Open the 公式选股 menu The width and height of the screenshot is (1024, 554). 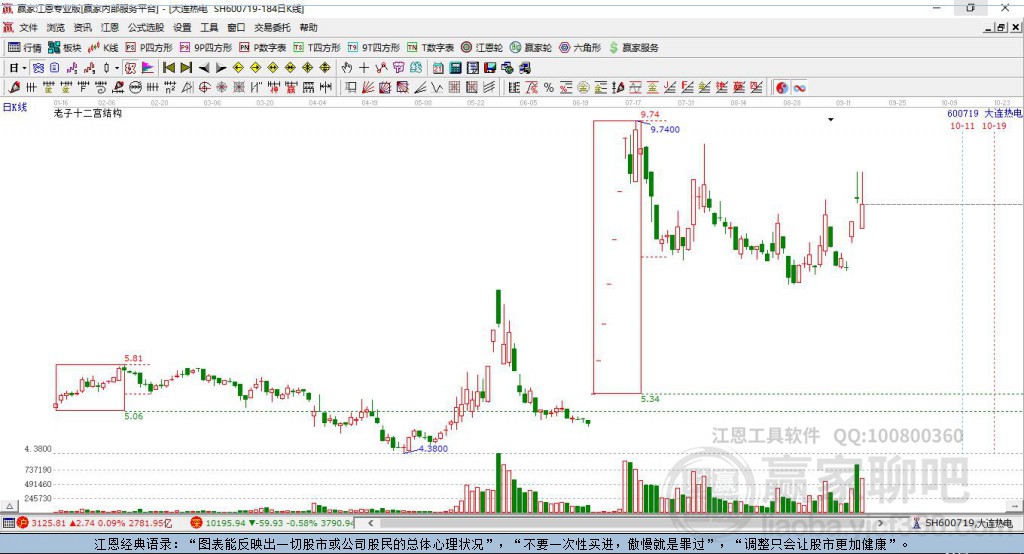[146, 27]
